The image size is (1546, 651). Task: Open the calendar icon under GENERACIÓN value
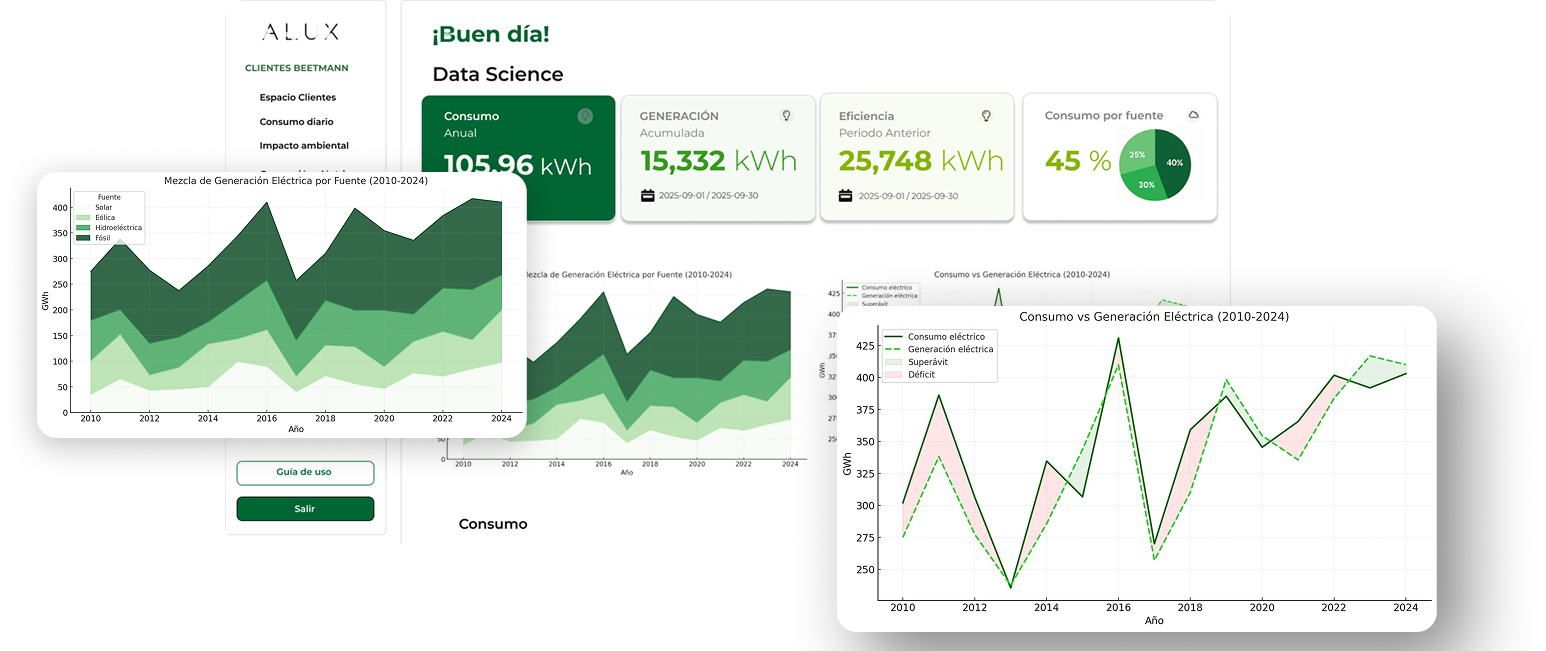pyautogui.click(x=647, y=196)
